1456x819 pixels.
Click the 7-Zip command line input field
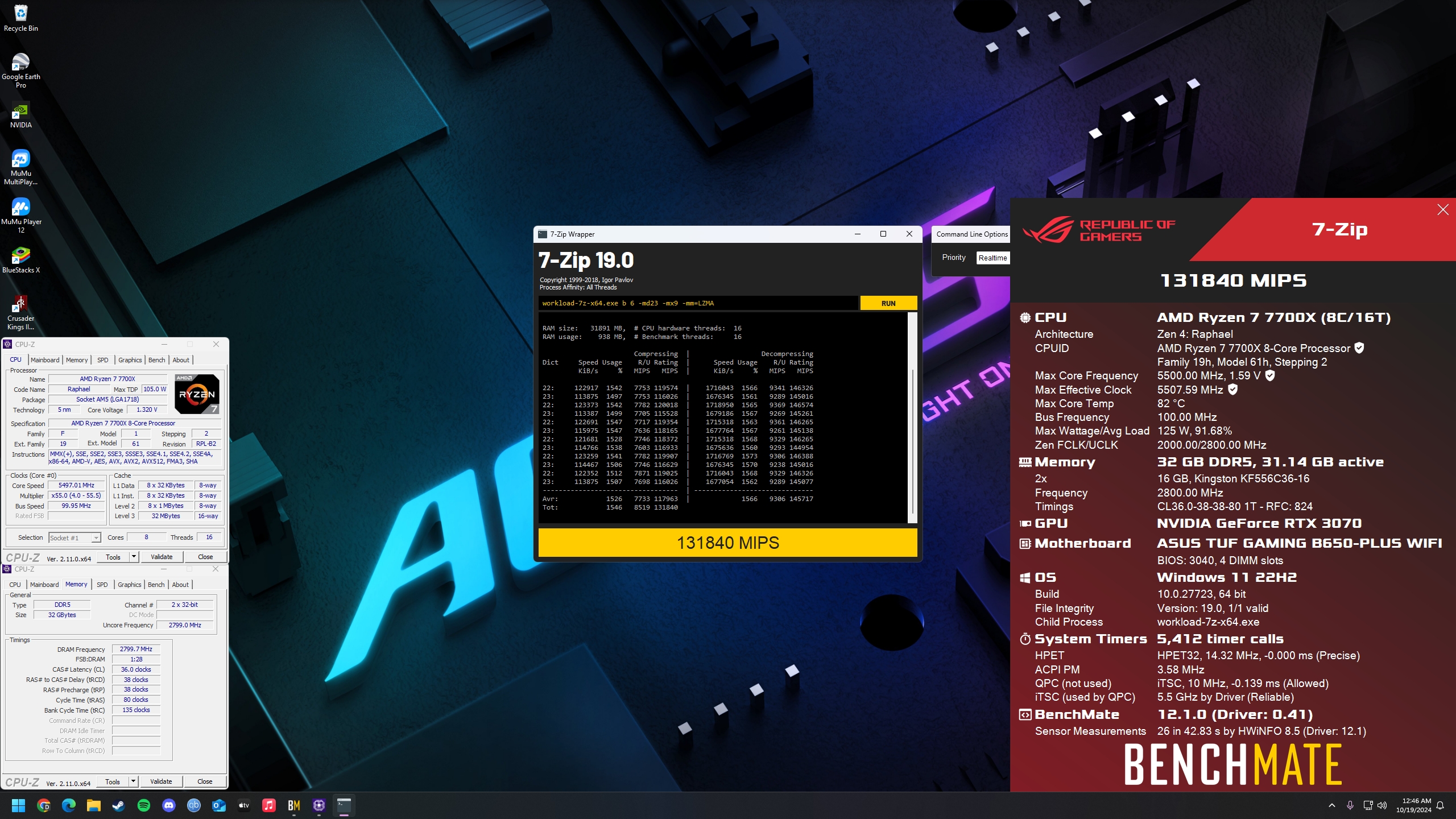(698, 303)
